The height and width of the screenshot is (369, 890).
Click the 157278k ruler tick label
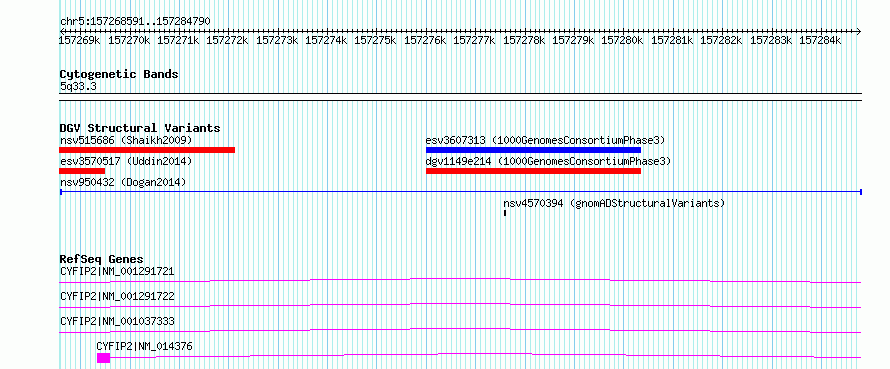pos(524,40)
